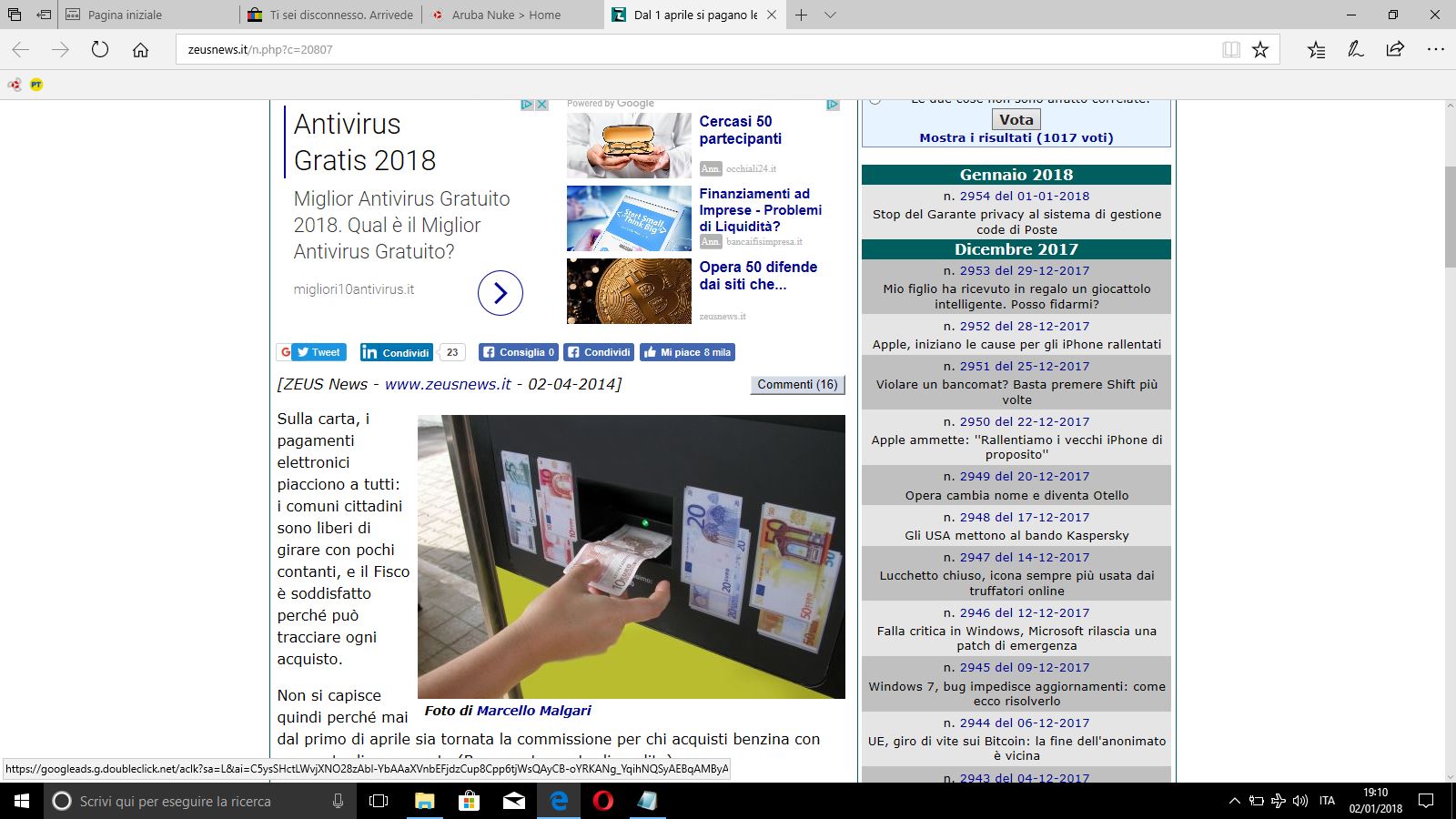The height and width of the screenshot is (819, 1456).
Task: Open Mail app from taskbar
Action: 513,801
